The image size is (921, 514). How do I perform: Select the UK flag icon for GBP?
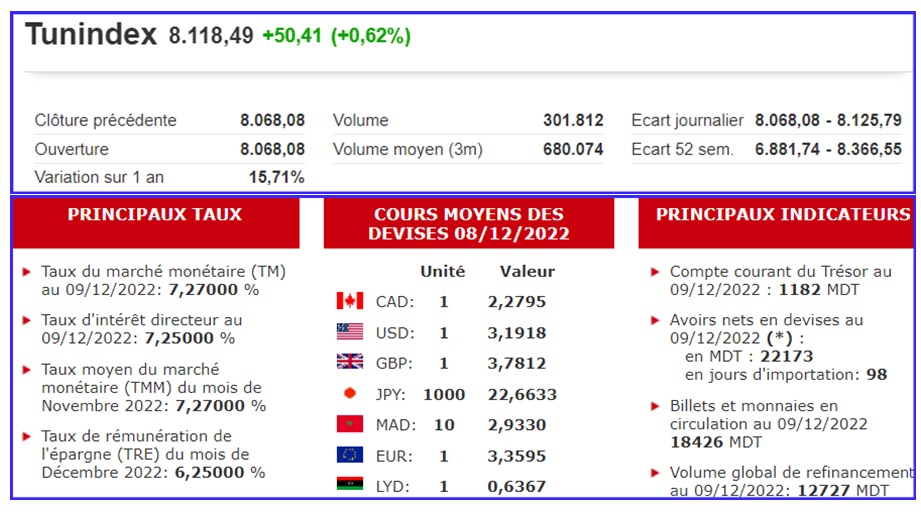[x=349, y=361]
